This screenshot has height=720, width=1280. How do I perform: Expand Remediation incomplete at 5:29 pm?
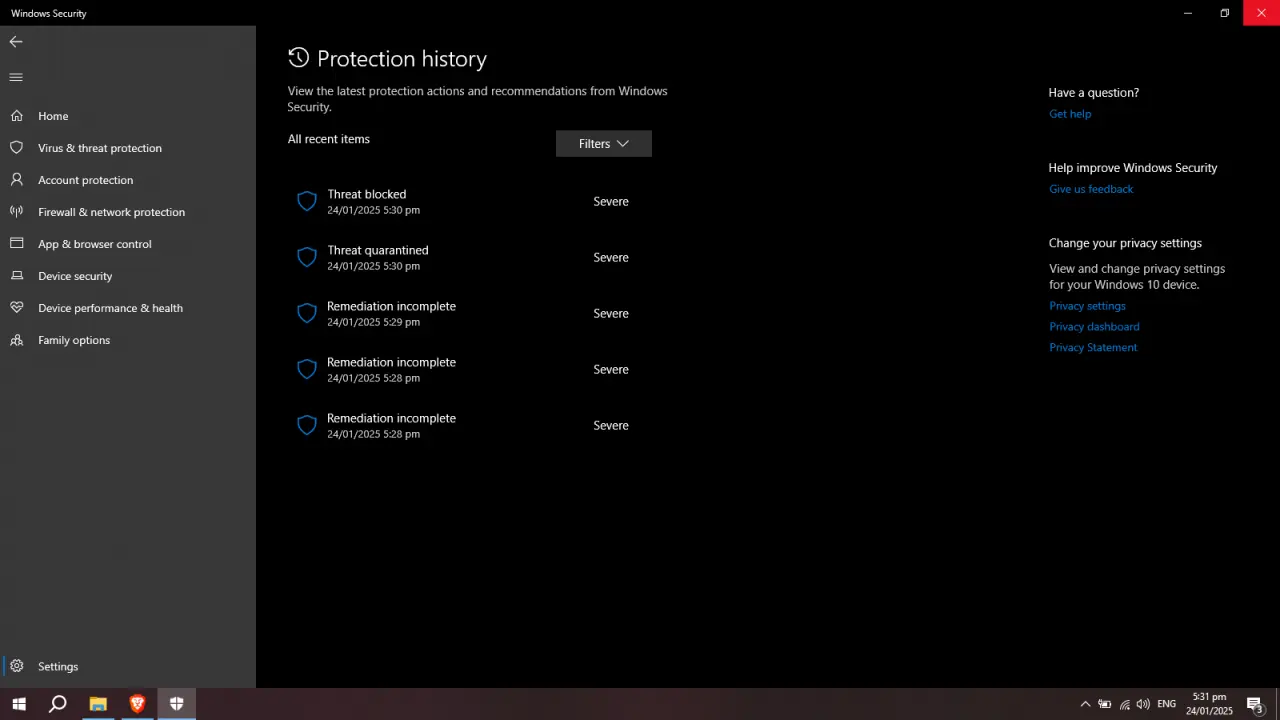click(x=470, y=314)
